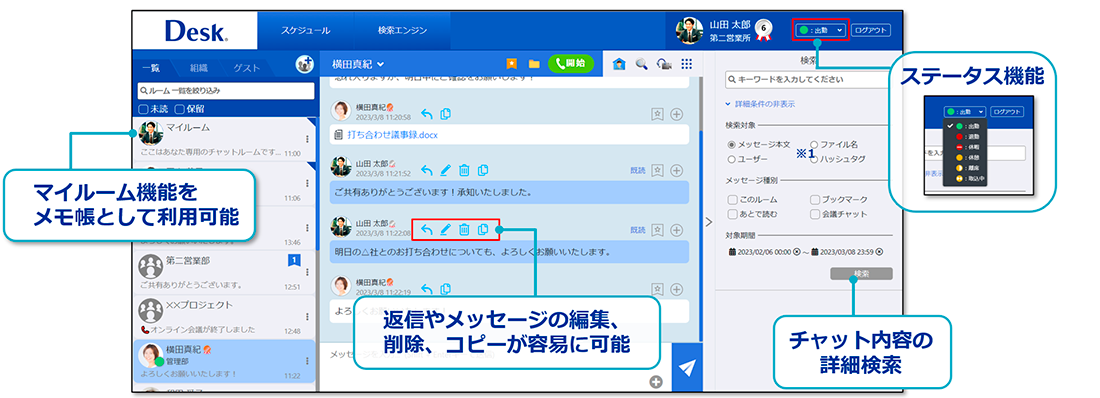Open the 第二営業部 chat room
1100x398 pixels.
click(x=225, y=272)
